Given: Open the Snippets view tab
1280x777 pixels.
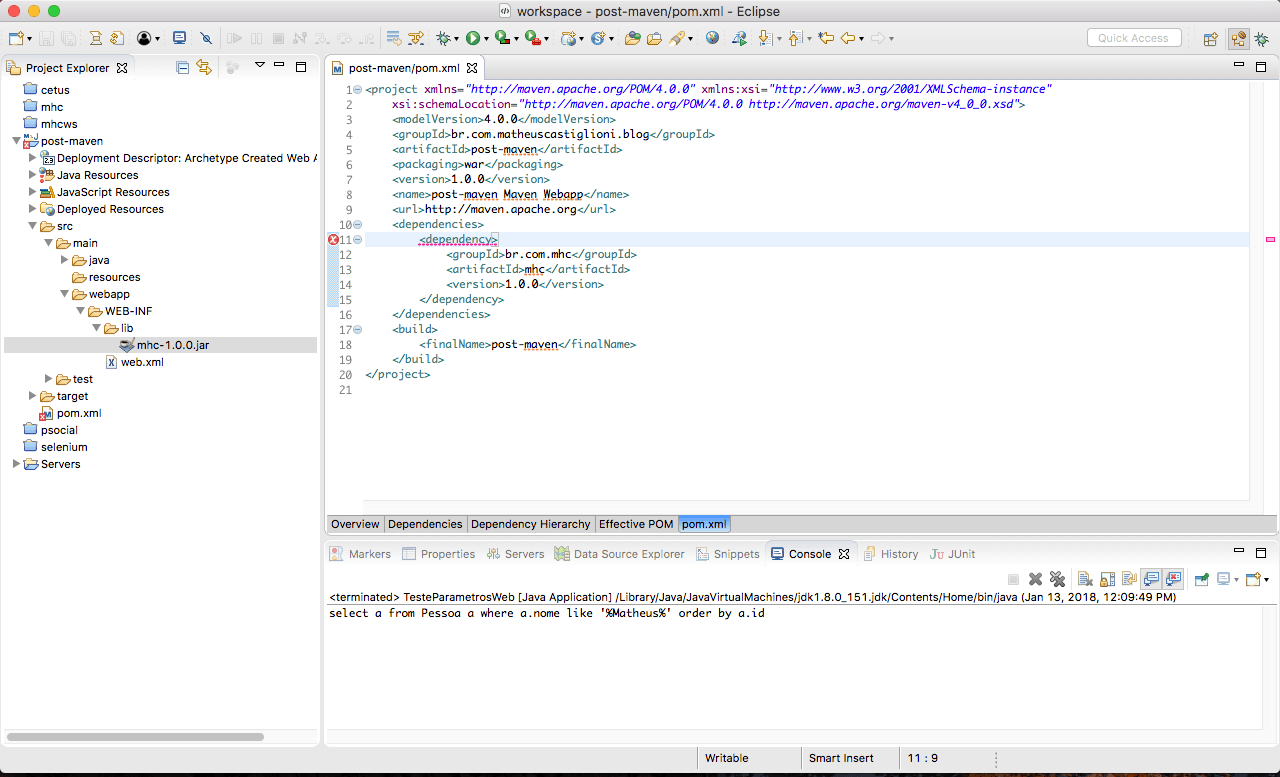Looking at the screenshot, I should (728, 554).
